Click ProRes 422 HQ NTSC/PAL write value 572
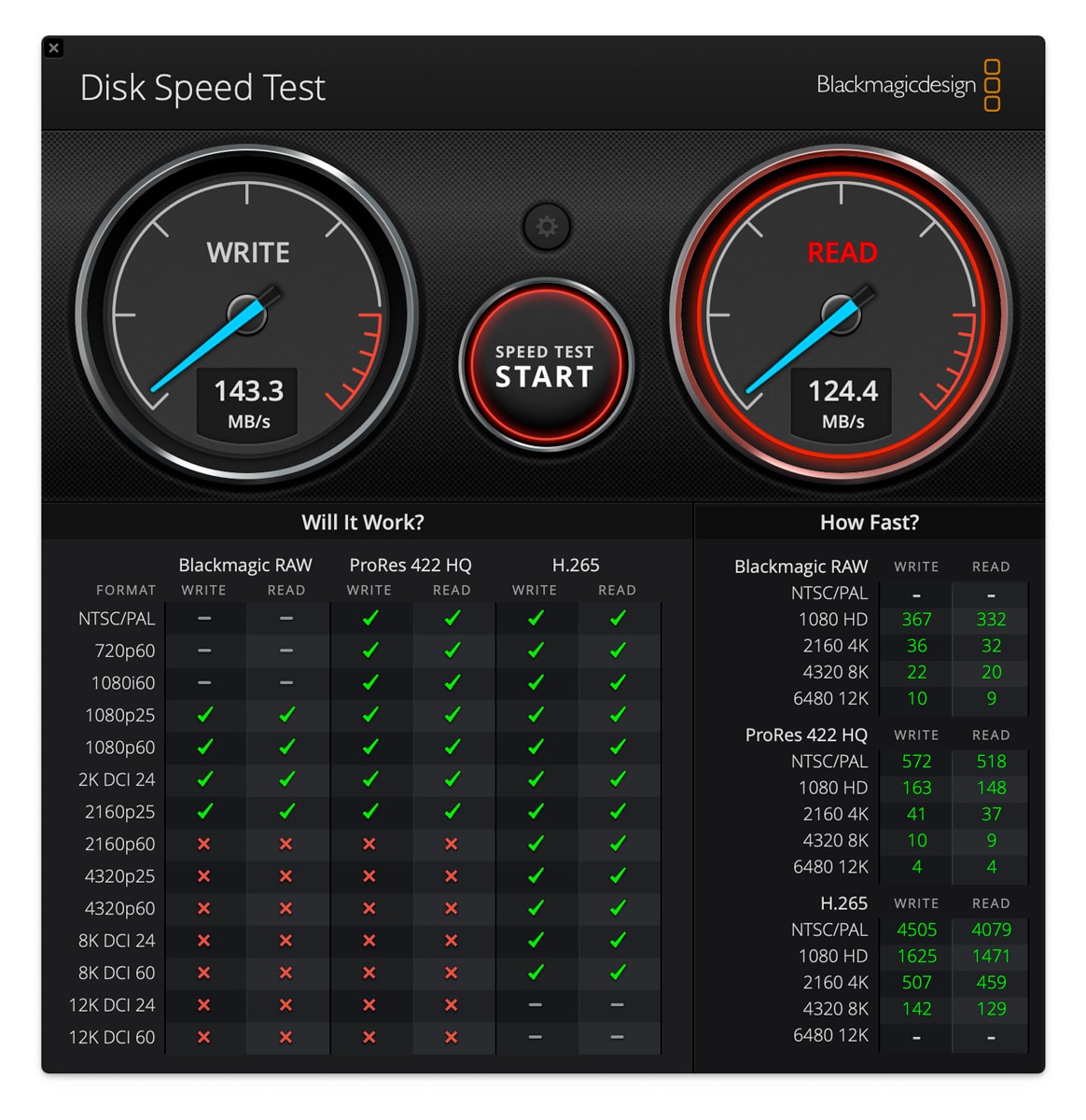The image size is (1086, 1120). [x=916, y=762]
